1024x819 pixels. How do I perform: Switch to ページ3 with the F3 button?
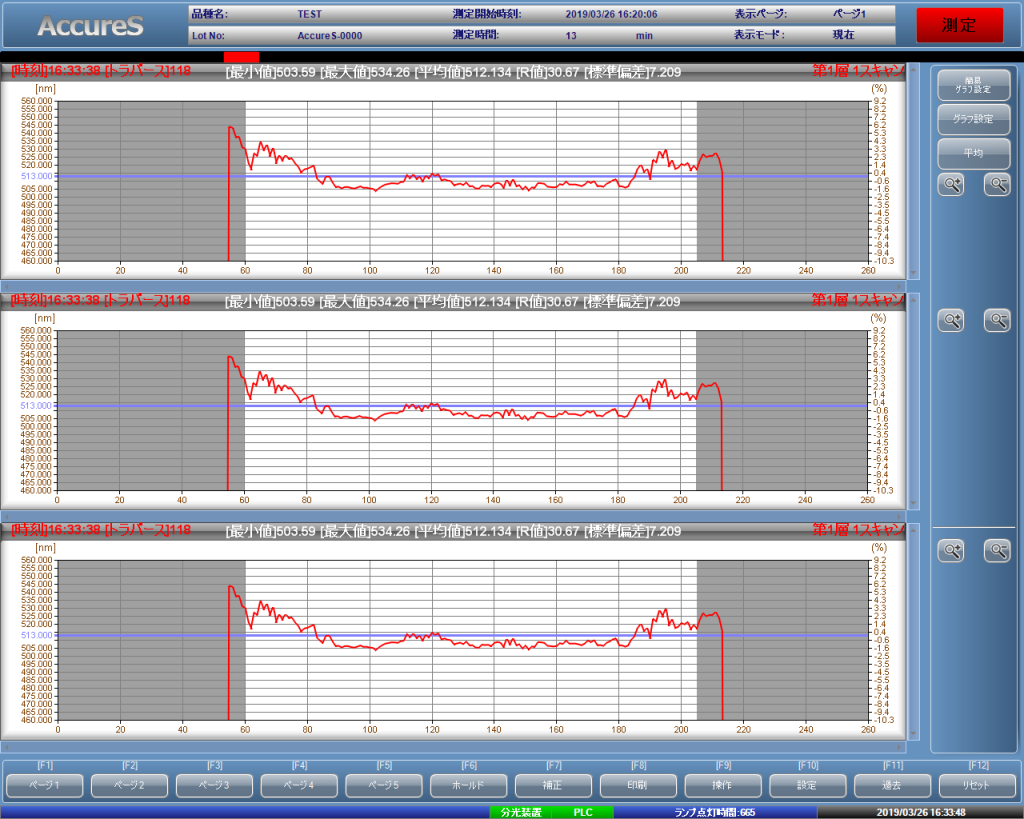point(214,785)
